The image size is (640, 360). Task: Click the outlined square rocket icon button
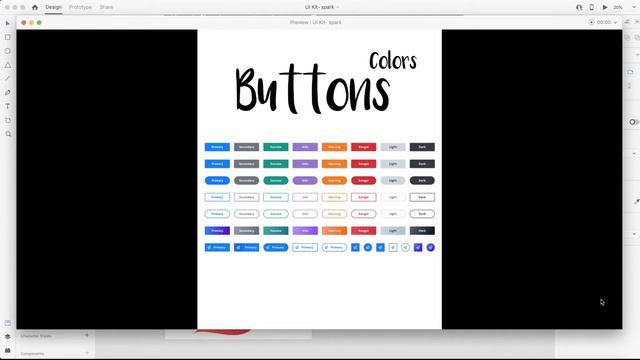[393, 247]
